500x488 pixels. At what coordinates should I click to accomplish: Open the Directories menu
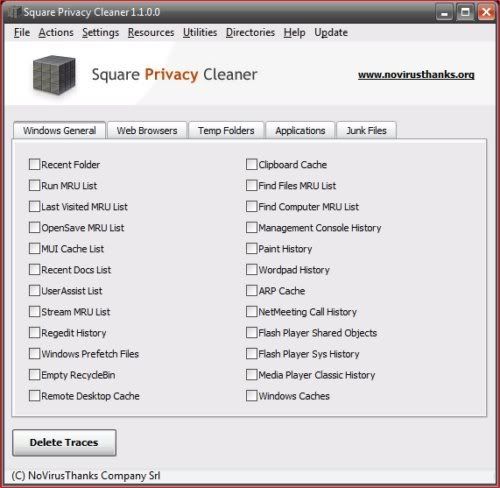click(250, 33)
